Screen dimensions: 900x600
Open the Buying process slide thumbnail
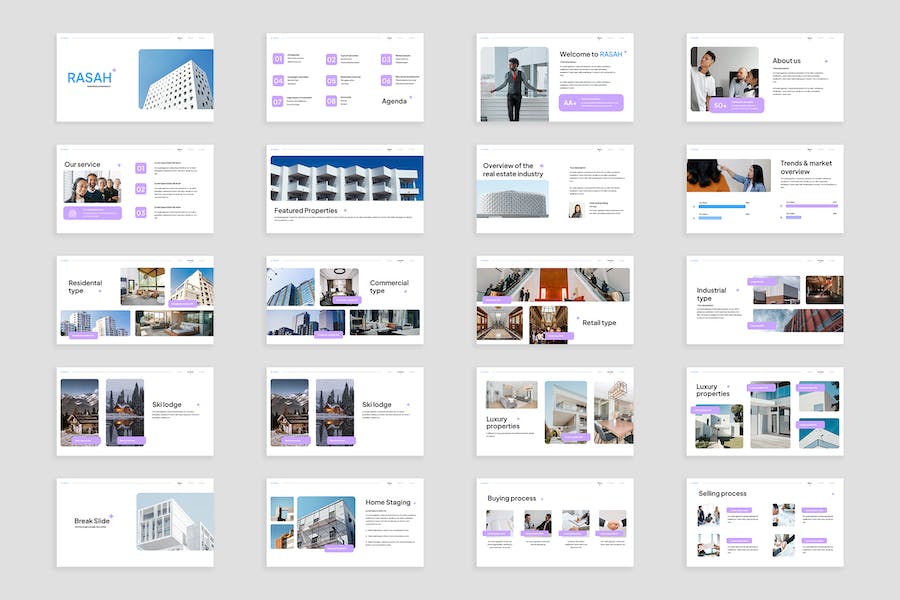point(555,523)
